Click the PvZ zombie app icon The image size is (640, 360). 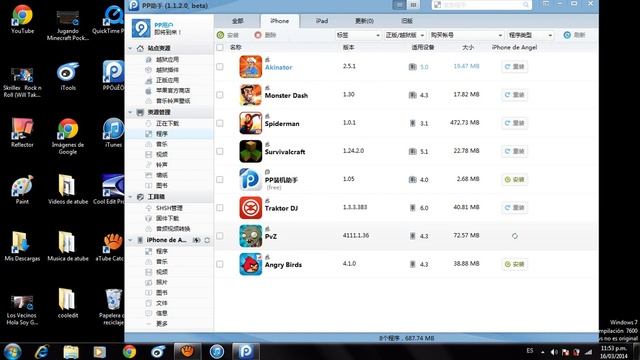[x=250, y=236]
